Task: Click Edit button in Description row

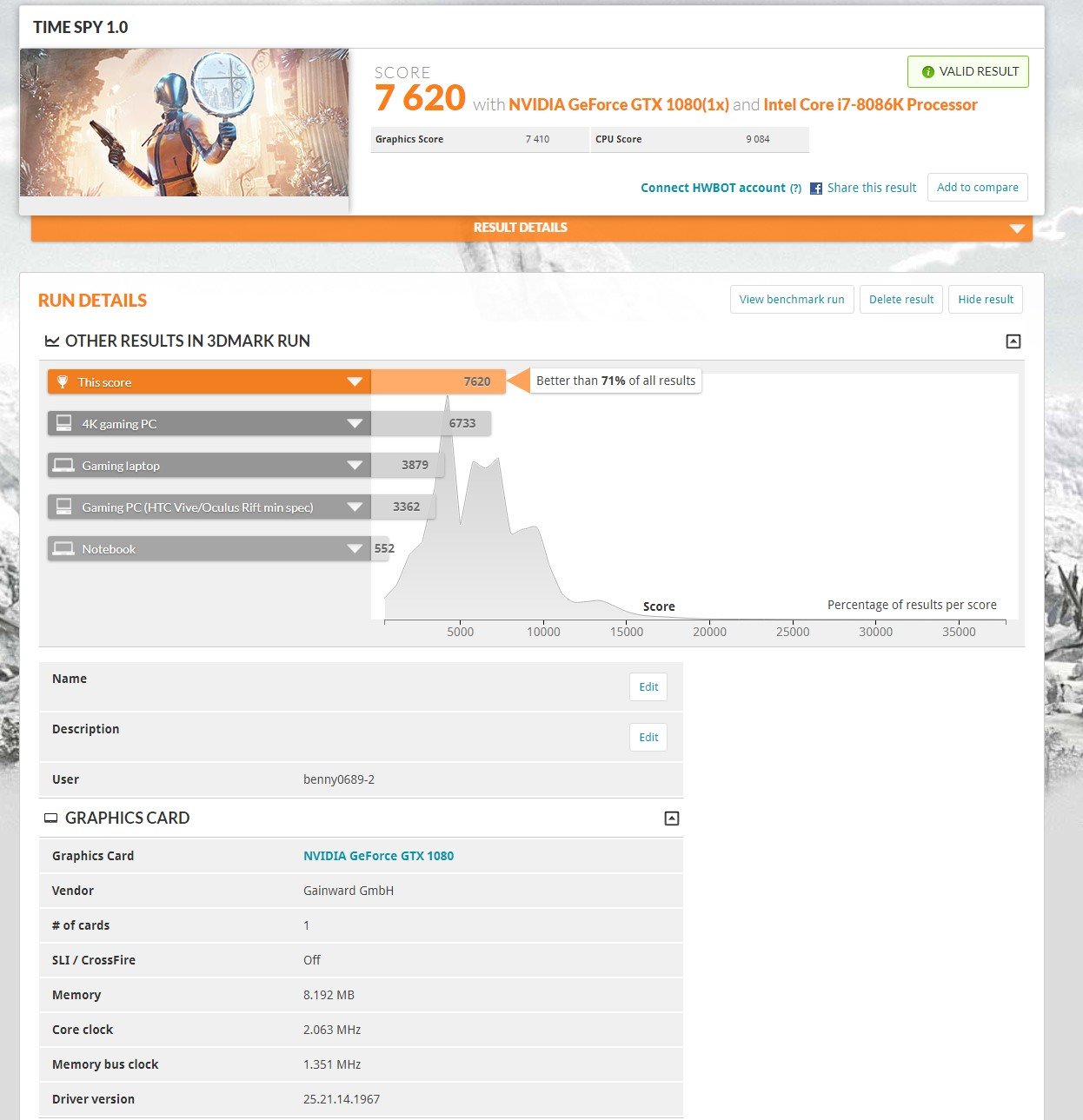Action: coord(648,738)
